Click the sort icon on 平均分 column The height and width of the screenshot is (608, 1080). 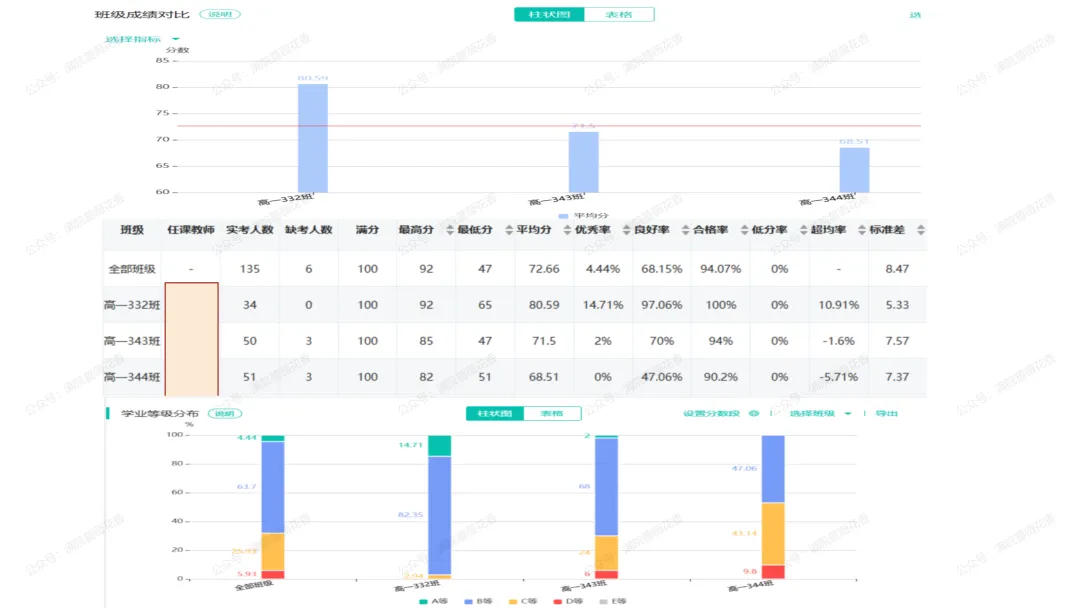click(564, 231)
